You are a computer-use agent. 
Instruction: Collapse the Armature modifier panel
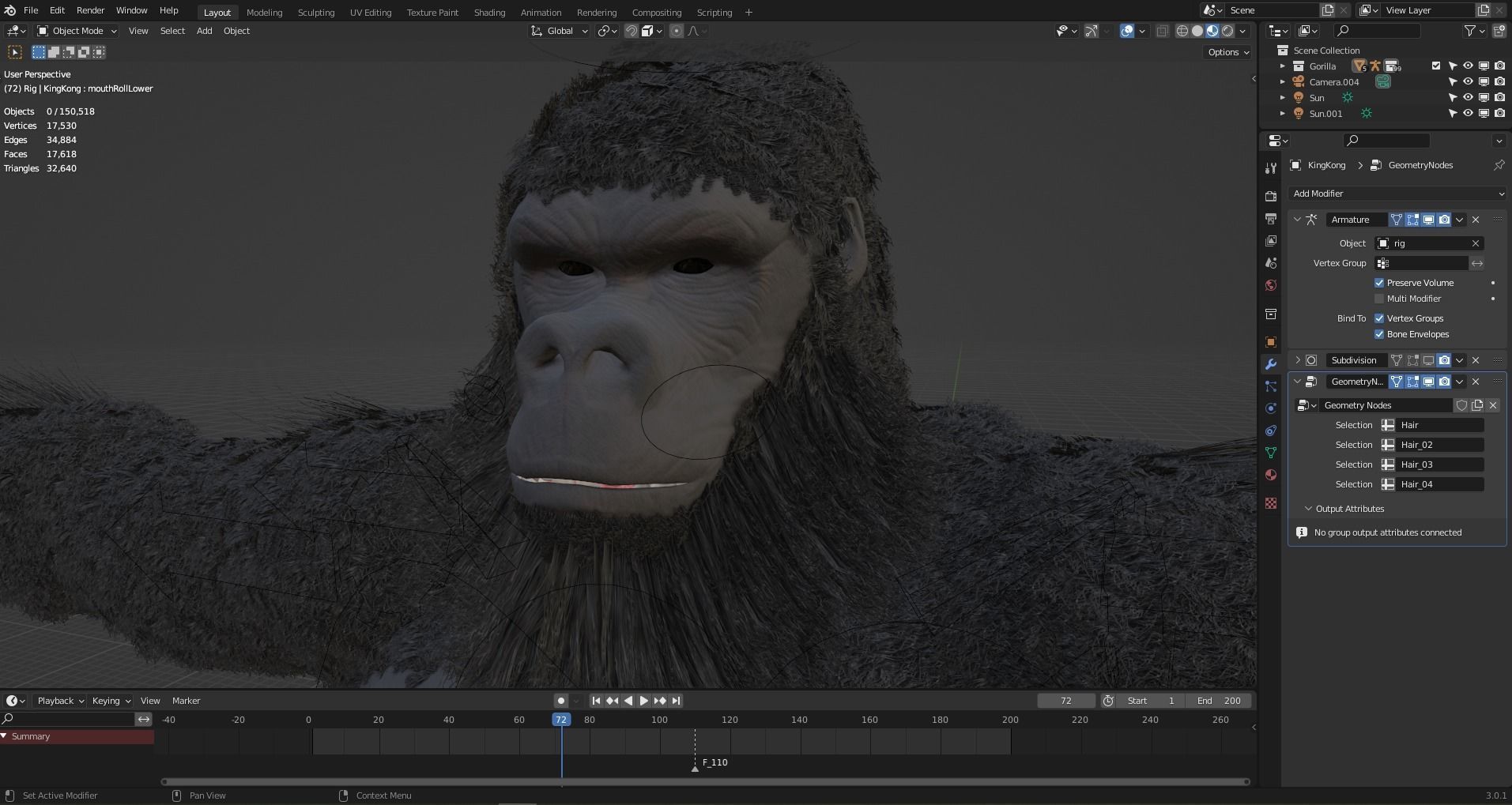point(1297,220)
